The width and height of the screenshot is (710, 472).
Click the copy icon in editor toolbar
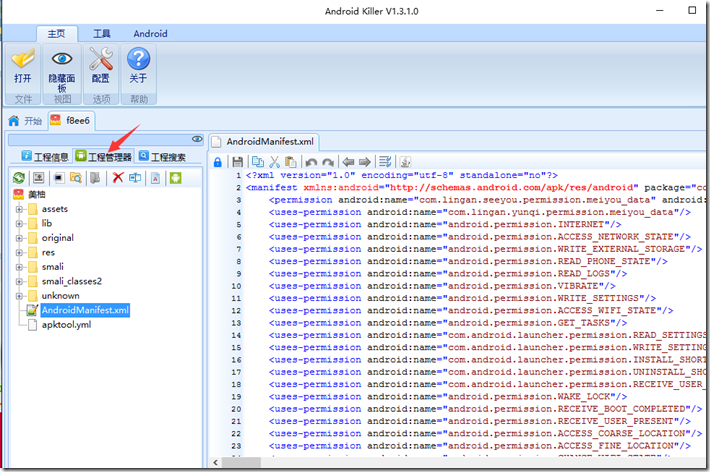point(258,161)
